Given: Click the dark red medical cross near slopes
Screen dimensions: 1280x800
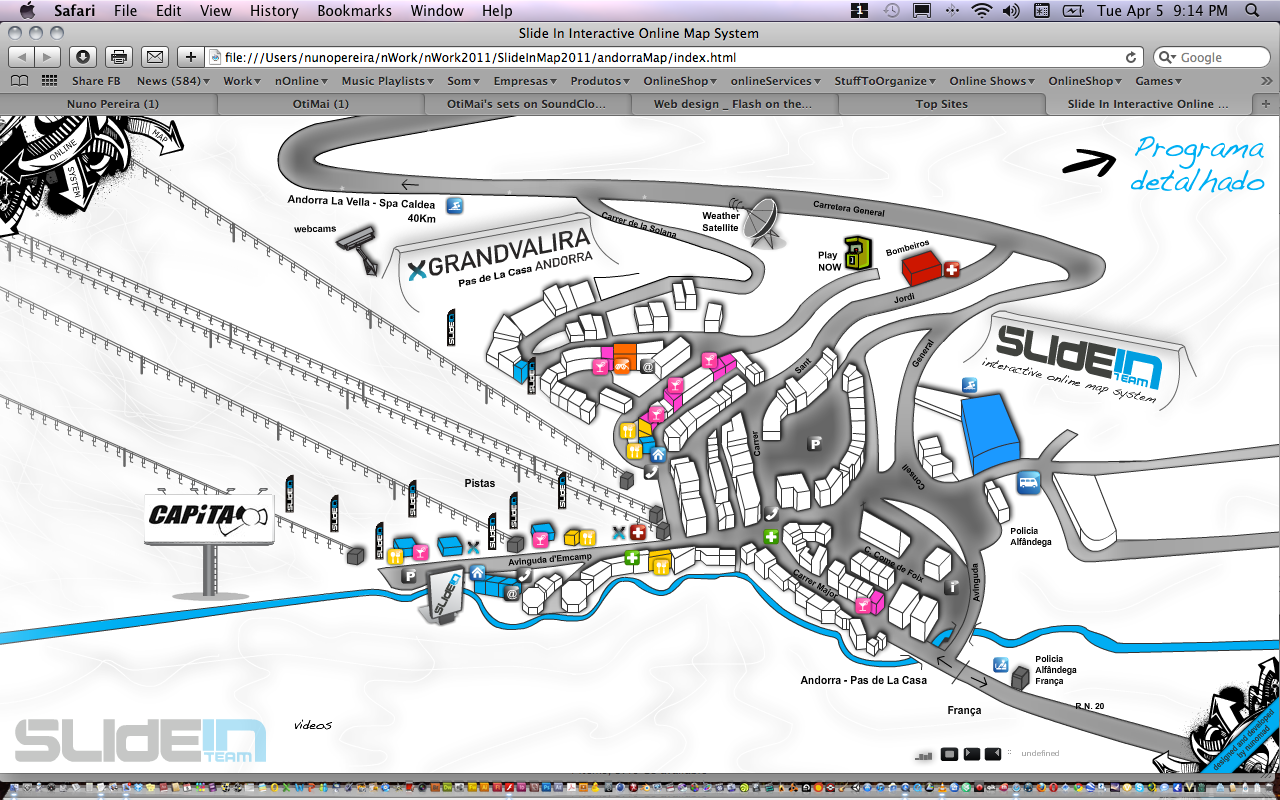Looking at the screenshot, I should pos(636,533).
